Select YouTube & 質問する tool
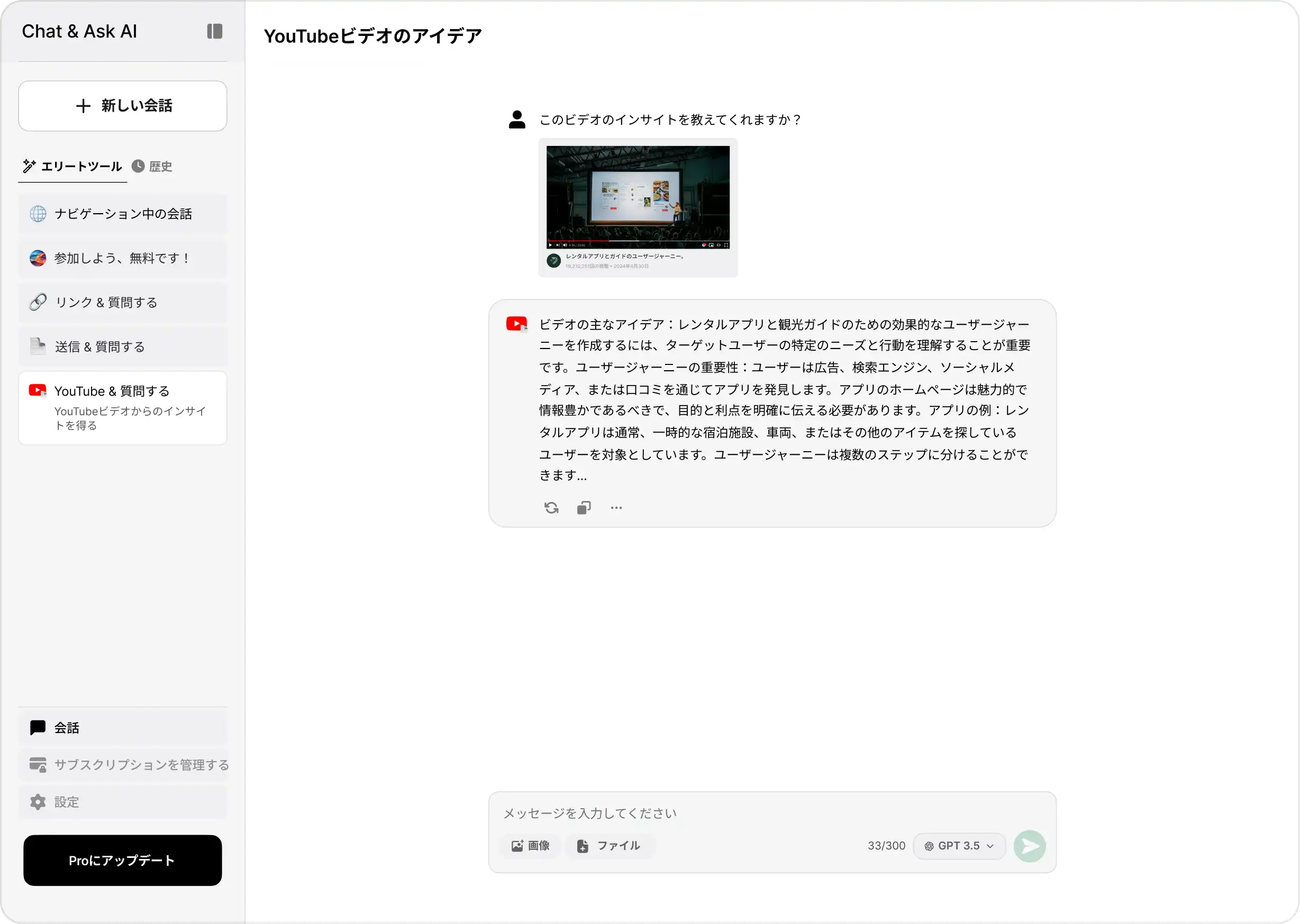The image size is (1300, 924). (x=122, y=407)
